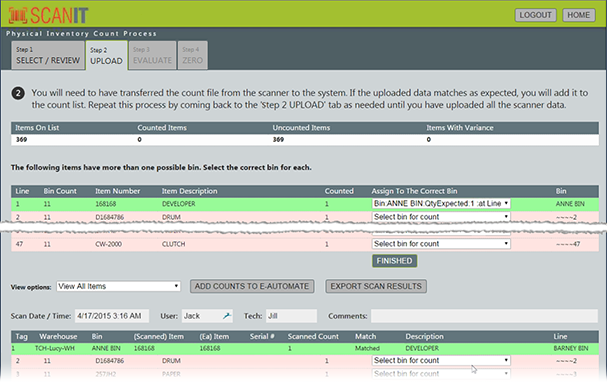Image resolution: width=607 pixels, height=382 pixels.
Task: Switch to Step 2 UPLOAD tab
Action: [x=106, y=56]
